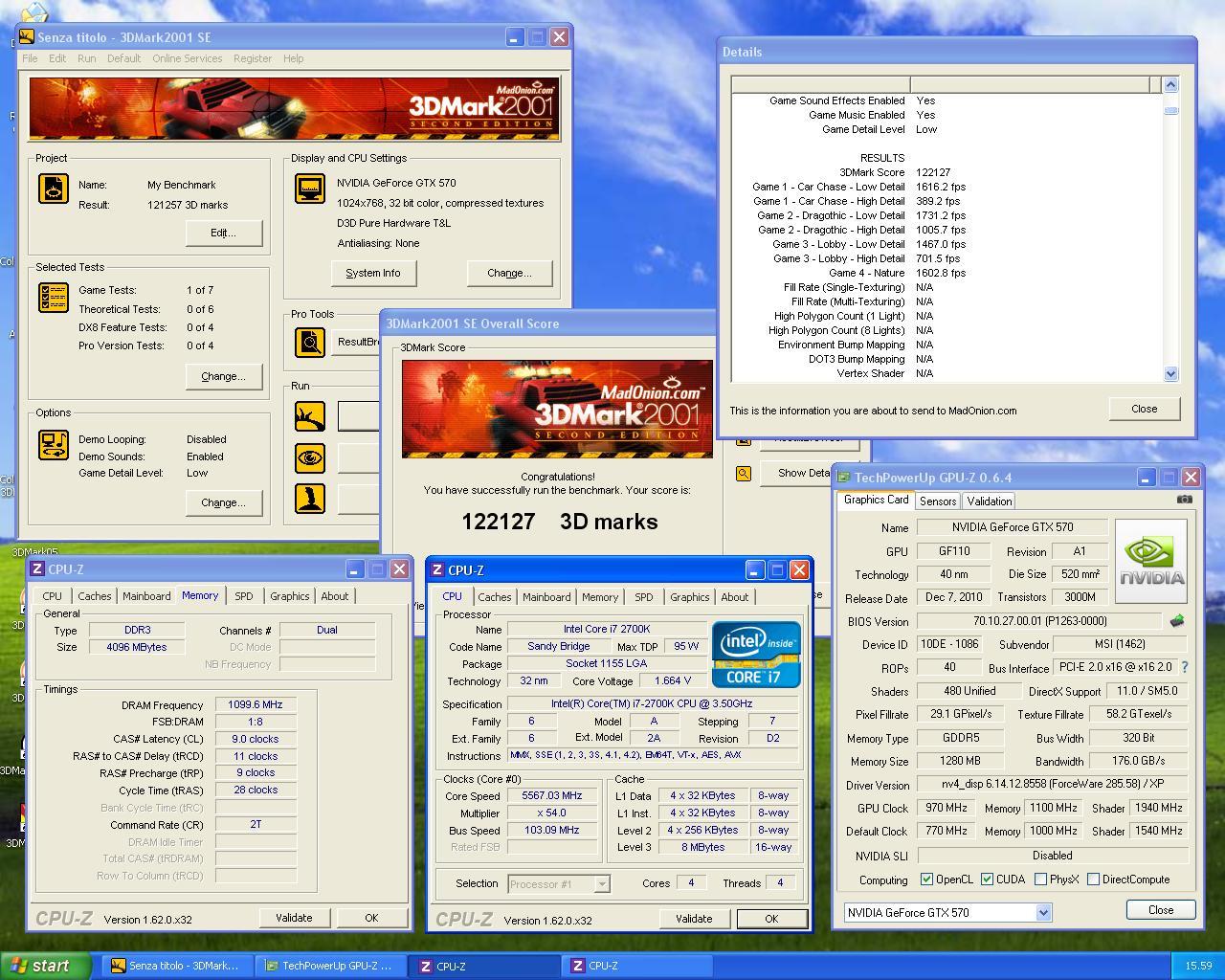
Task: Click OK in the CPU-Z Memory window
Action: 371,917
